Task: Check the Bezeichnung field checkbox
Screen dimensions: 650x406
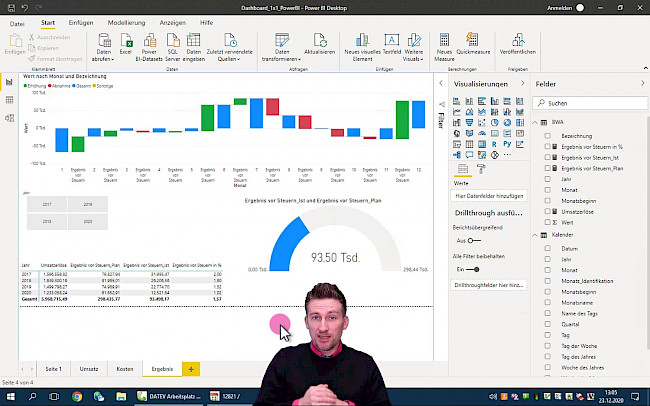Action: (548, 134)
